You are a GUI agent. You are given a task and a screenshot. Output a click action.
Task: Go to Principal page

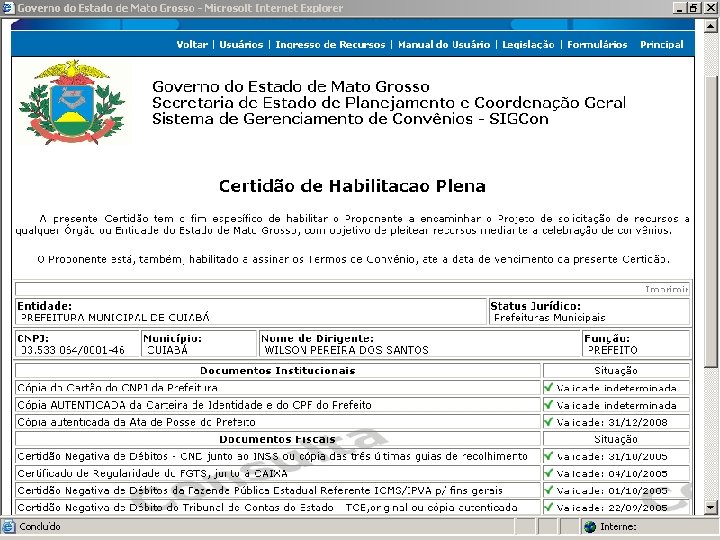(x=662, y=45)
